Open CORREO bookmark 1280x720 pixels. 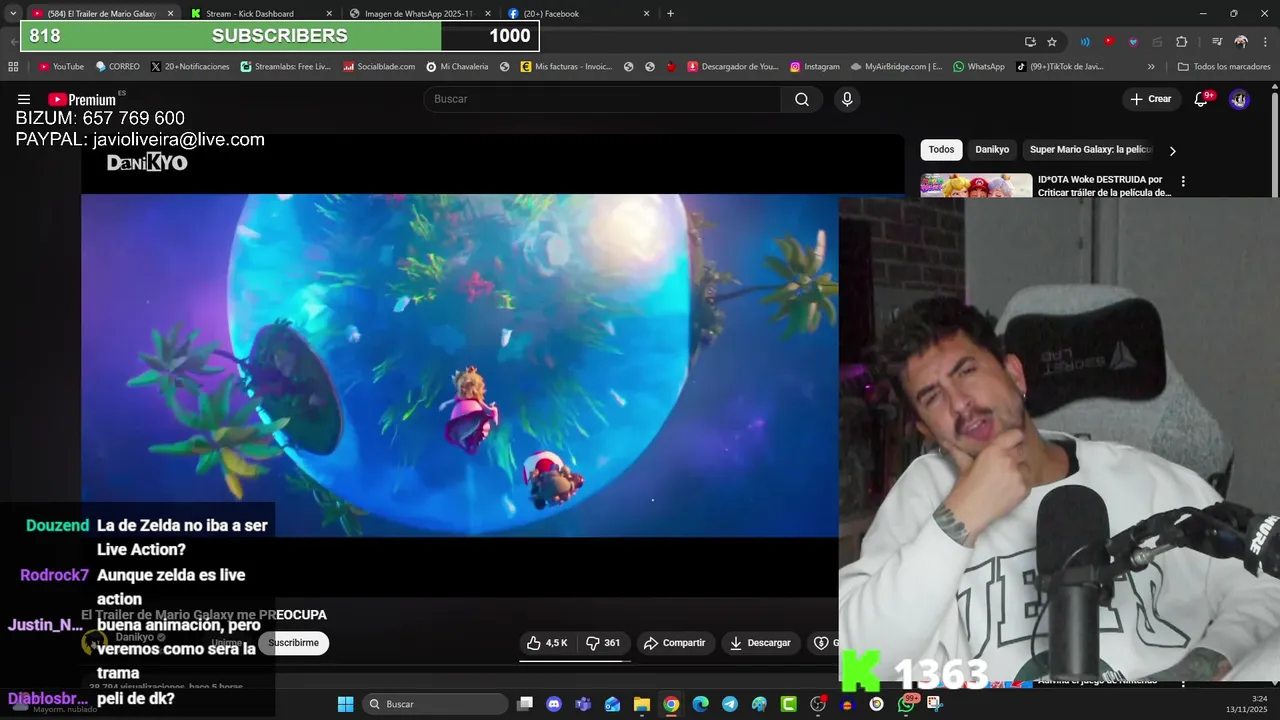pos(118,67)
